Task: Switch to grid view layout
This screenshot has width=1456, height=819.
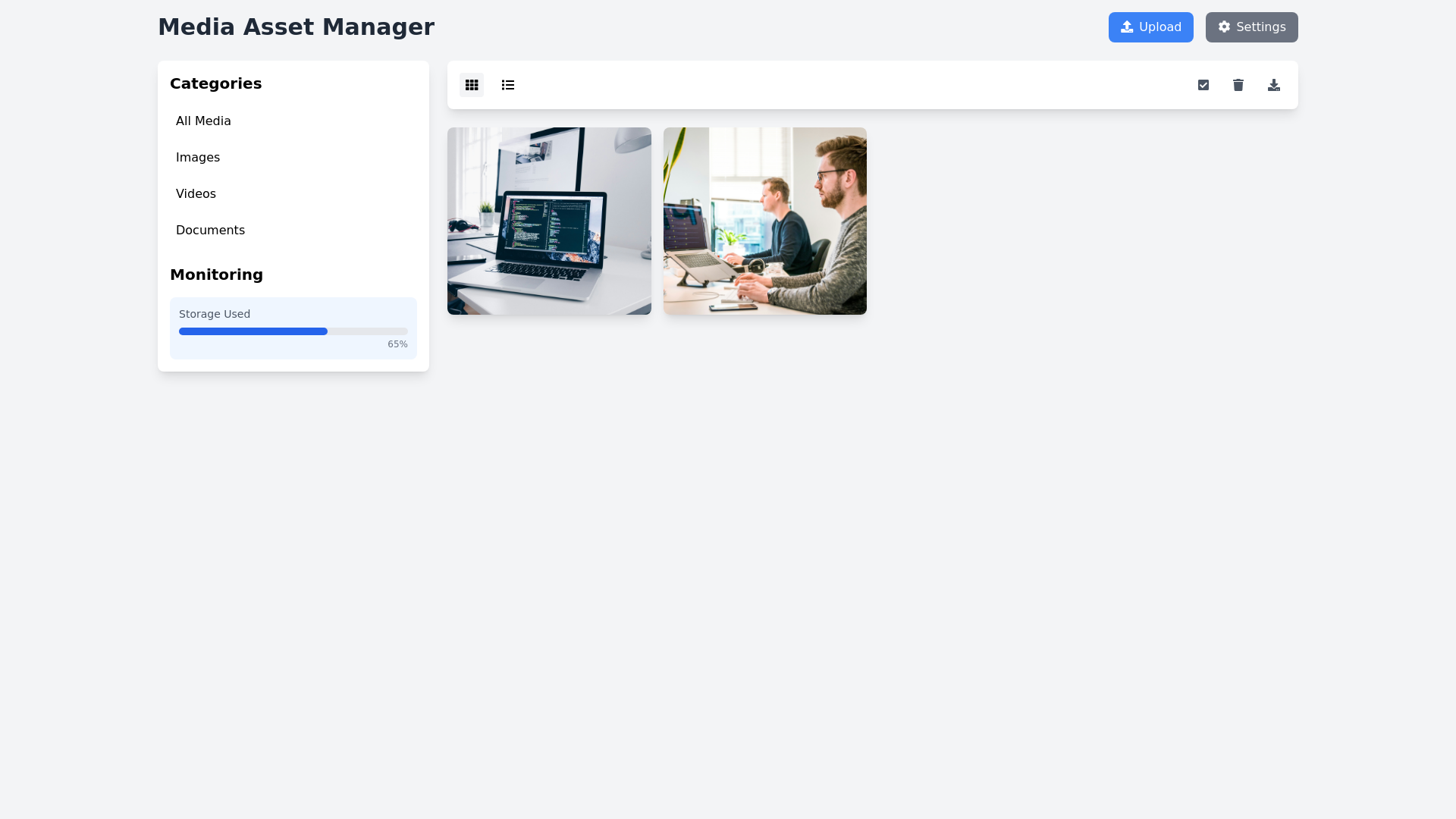Action: pyautogui.click(x=472, y=85)
